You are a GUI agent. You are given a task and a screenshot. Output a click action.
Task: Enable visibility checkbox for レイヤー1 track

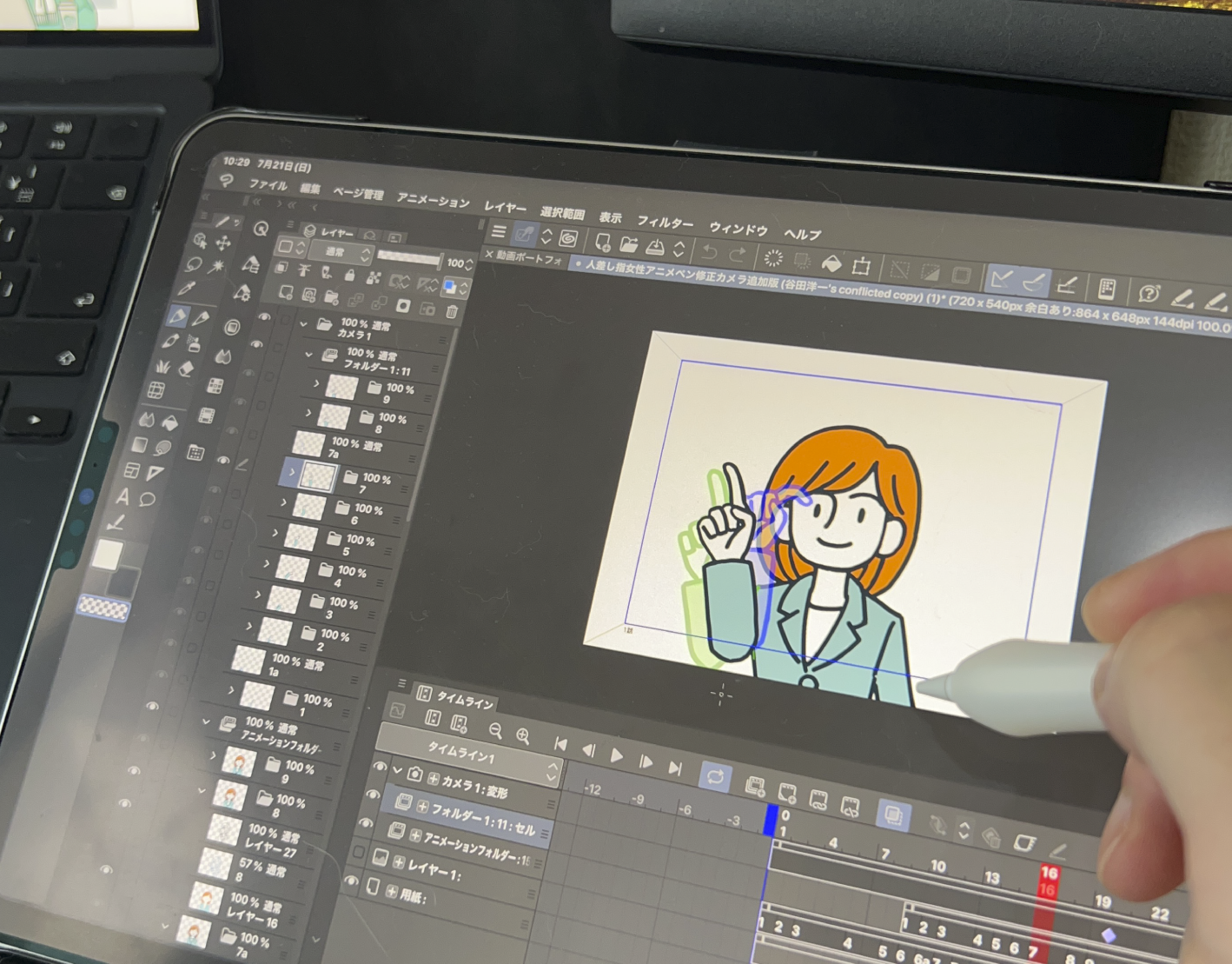(x=358, y=853)
